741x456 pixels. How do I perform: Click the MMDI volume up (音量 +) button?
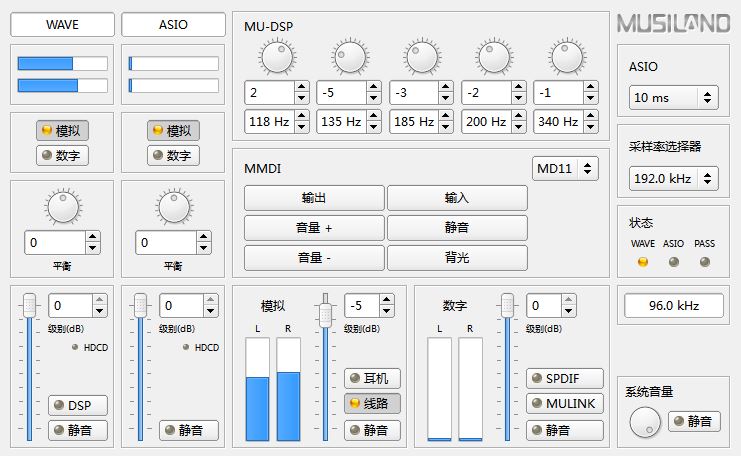click(x=314, y=228)
